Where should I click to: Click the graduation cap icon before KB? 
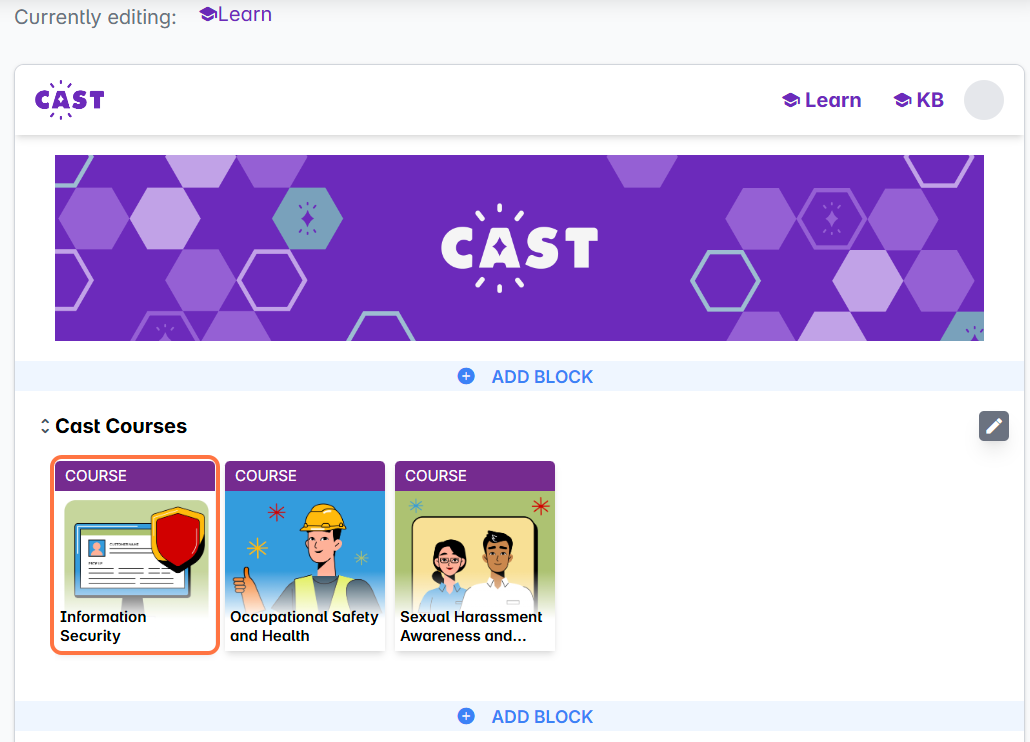902,100
